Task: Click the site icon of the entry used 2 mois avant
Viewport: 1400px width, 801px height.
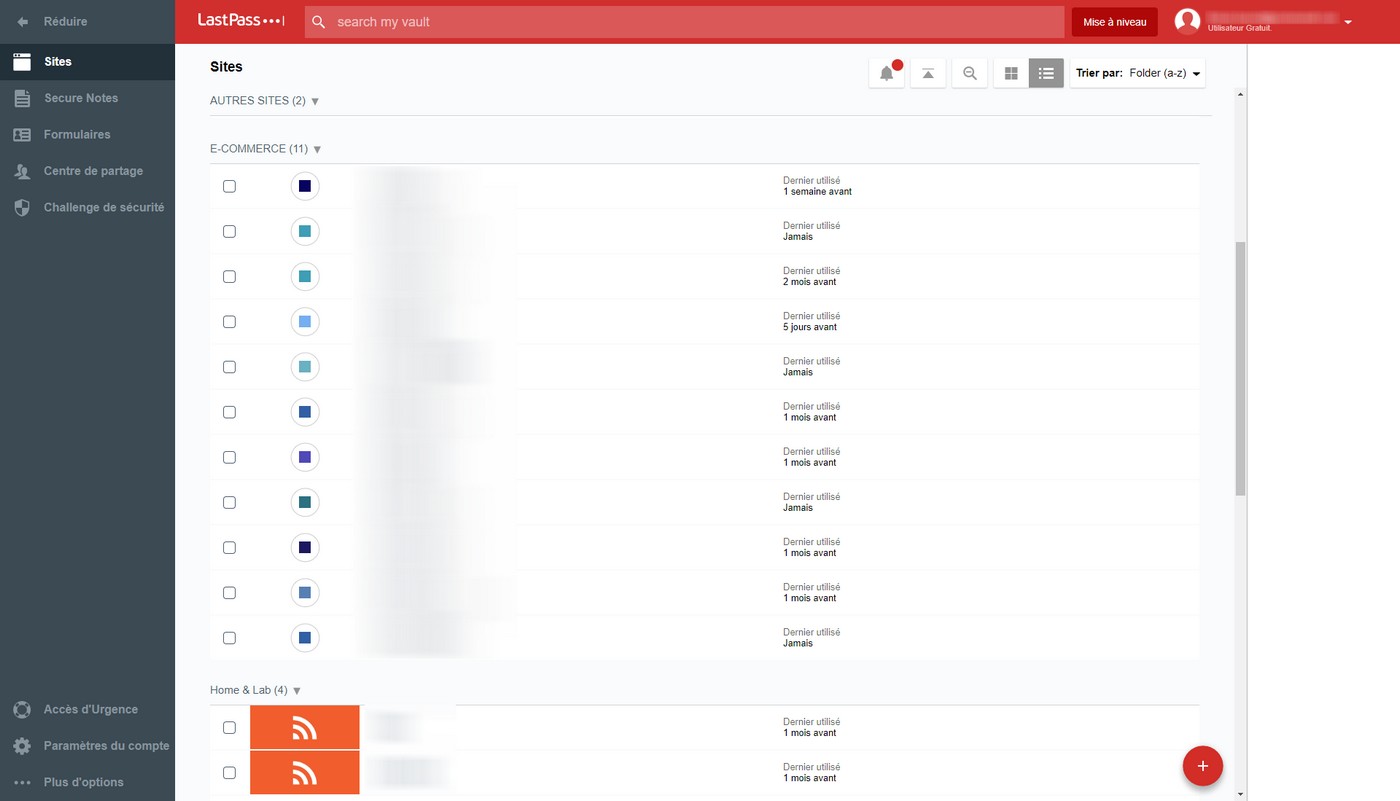Action: [x=305, y=276]
